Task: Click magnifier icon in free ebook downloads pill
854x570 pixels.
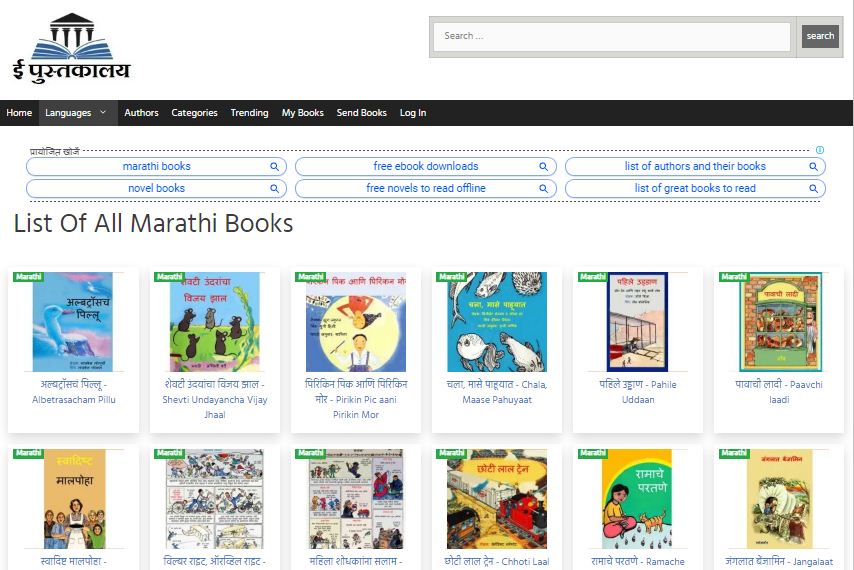Action: [x=544, y=167]
